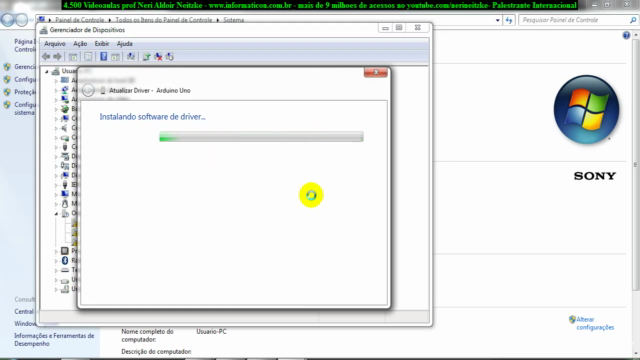Select the Bluetooth radios tree icon
640x360 pixels.
(x=65, y=260)
